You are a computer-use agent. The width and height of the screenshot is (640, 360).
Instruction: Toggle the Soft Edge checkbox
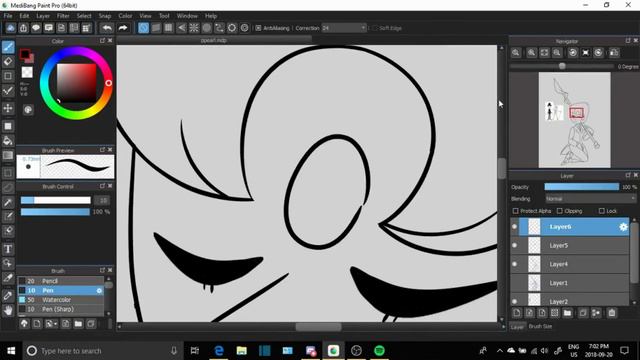coord(375,28)
